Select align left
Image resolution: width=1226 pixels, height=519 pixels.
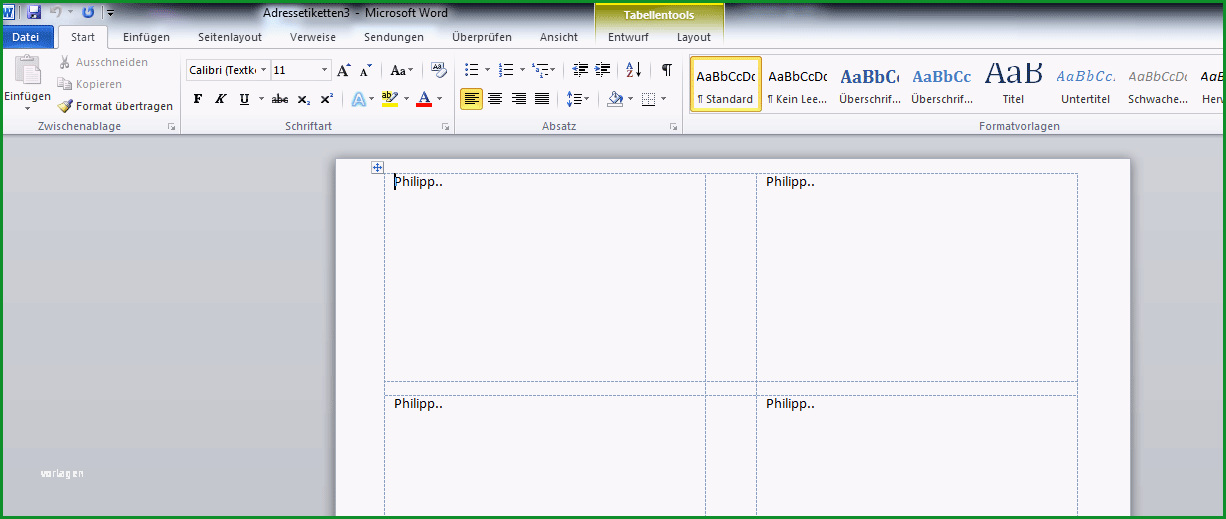[471, 99]
